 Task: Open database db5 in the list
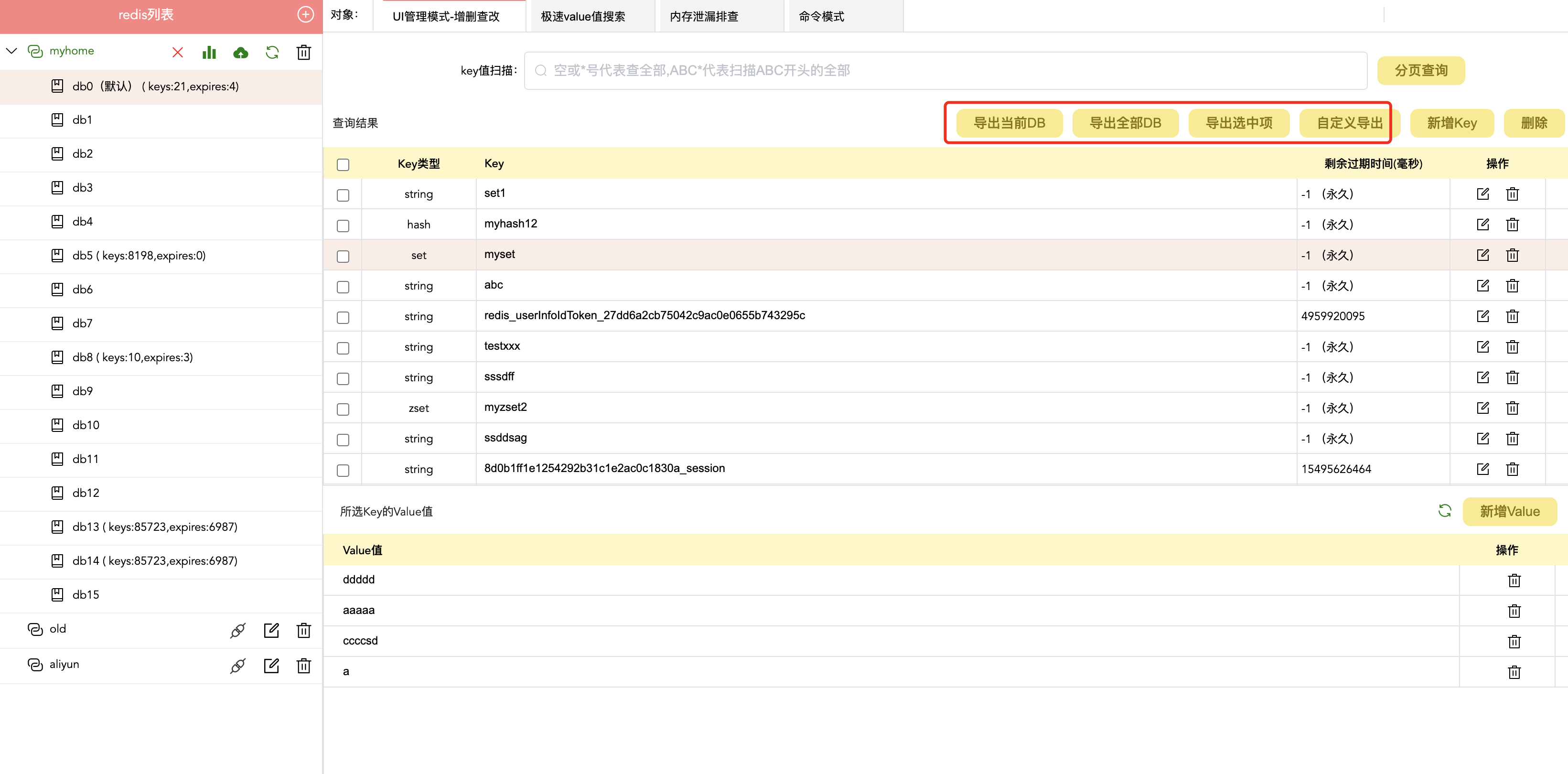(139, 256)
